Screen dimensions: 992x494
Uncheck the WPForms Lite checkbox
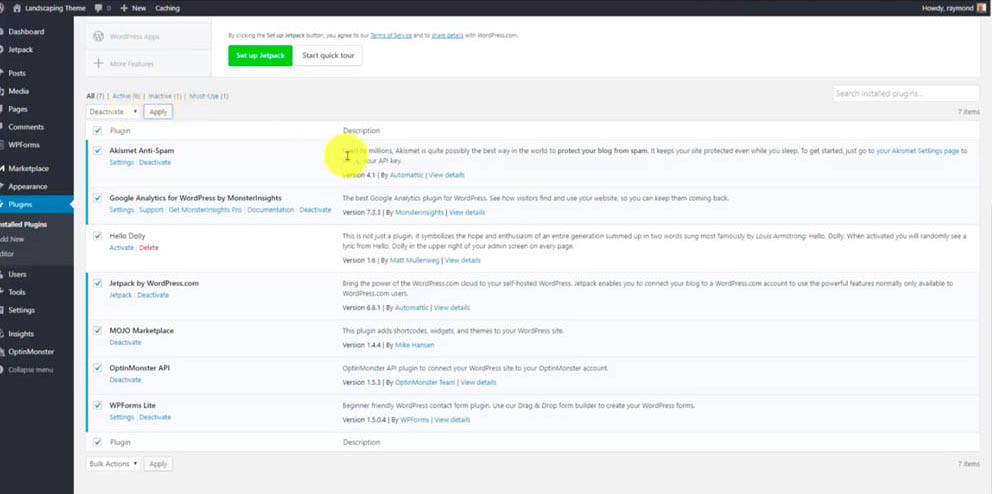point(97,405)
